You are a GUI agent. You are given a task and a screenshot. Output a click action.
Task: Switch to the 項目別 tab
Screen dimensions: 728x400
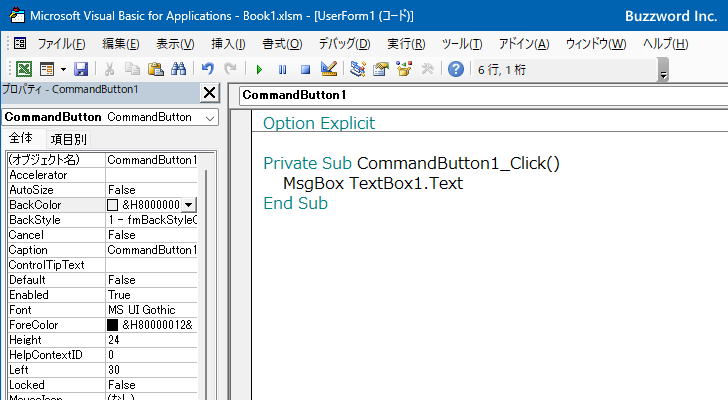68,139
